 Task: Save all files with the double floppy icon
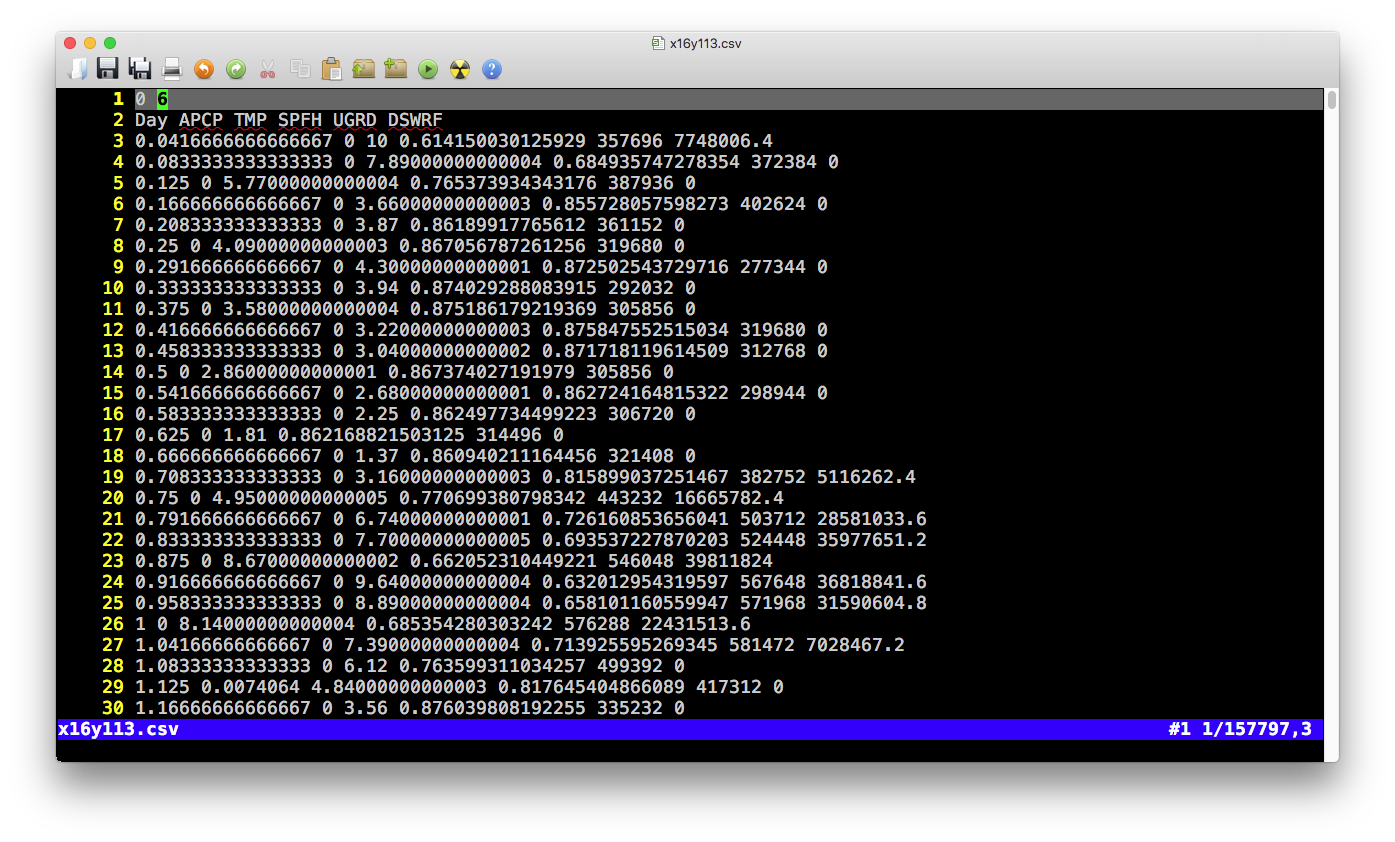(x=140, y=69)
